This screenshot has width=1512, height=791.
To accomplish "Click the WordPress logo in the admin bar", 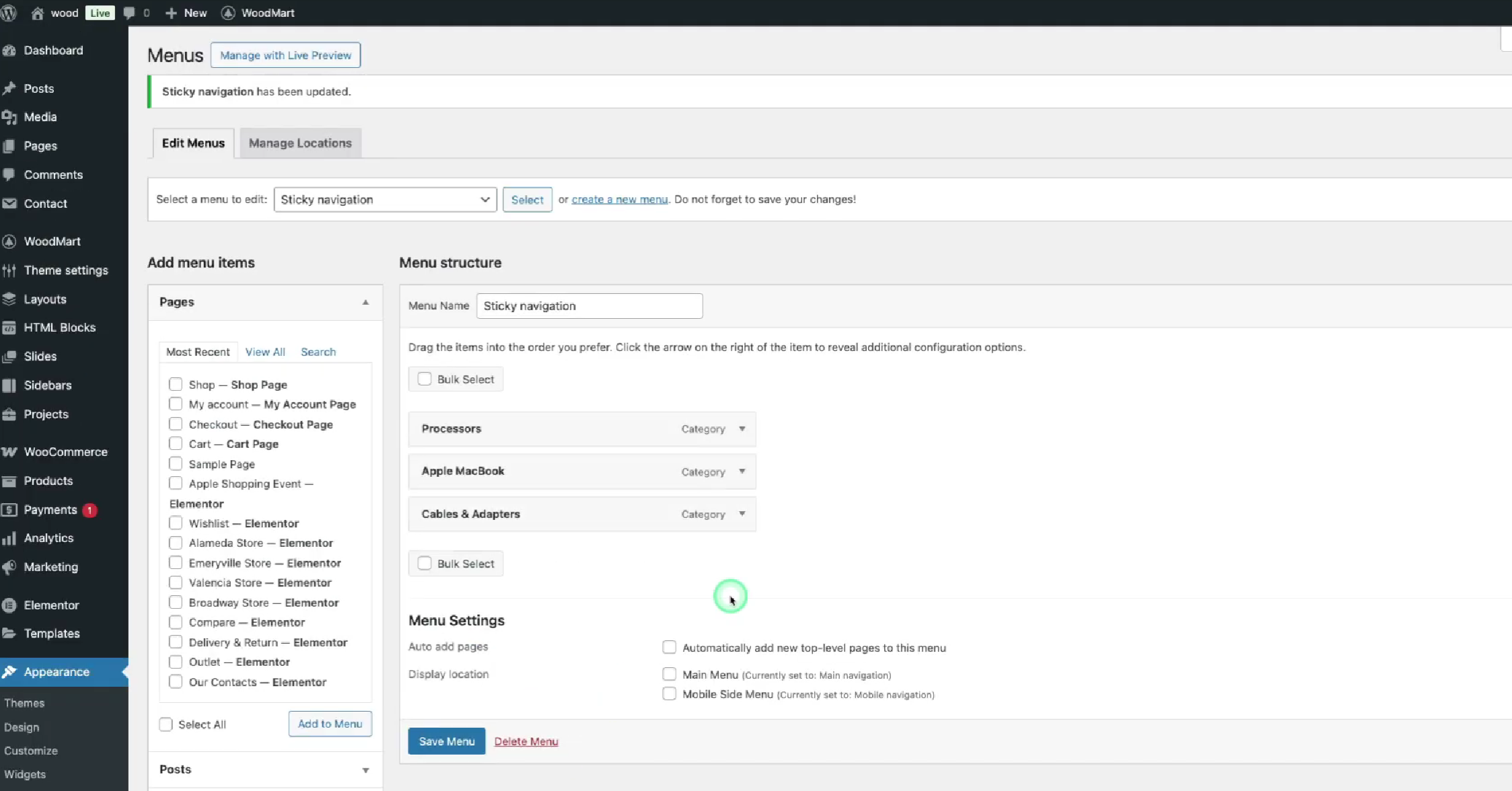I will [x=9, y=12].
